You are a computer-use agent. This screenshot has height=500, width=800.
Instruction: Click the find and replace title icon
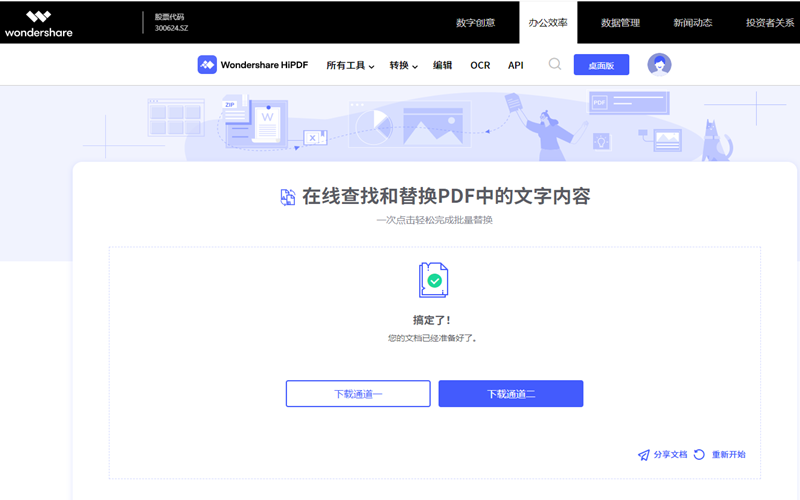(x=288, y=197)
